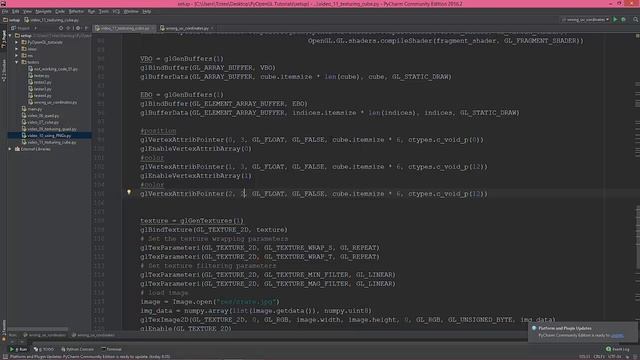Image resolution: width=640 pixels, height=360 pixels.
Task: Open the View menu
Action: [27, 11]
